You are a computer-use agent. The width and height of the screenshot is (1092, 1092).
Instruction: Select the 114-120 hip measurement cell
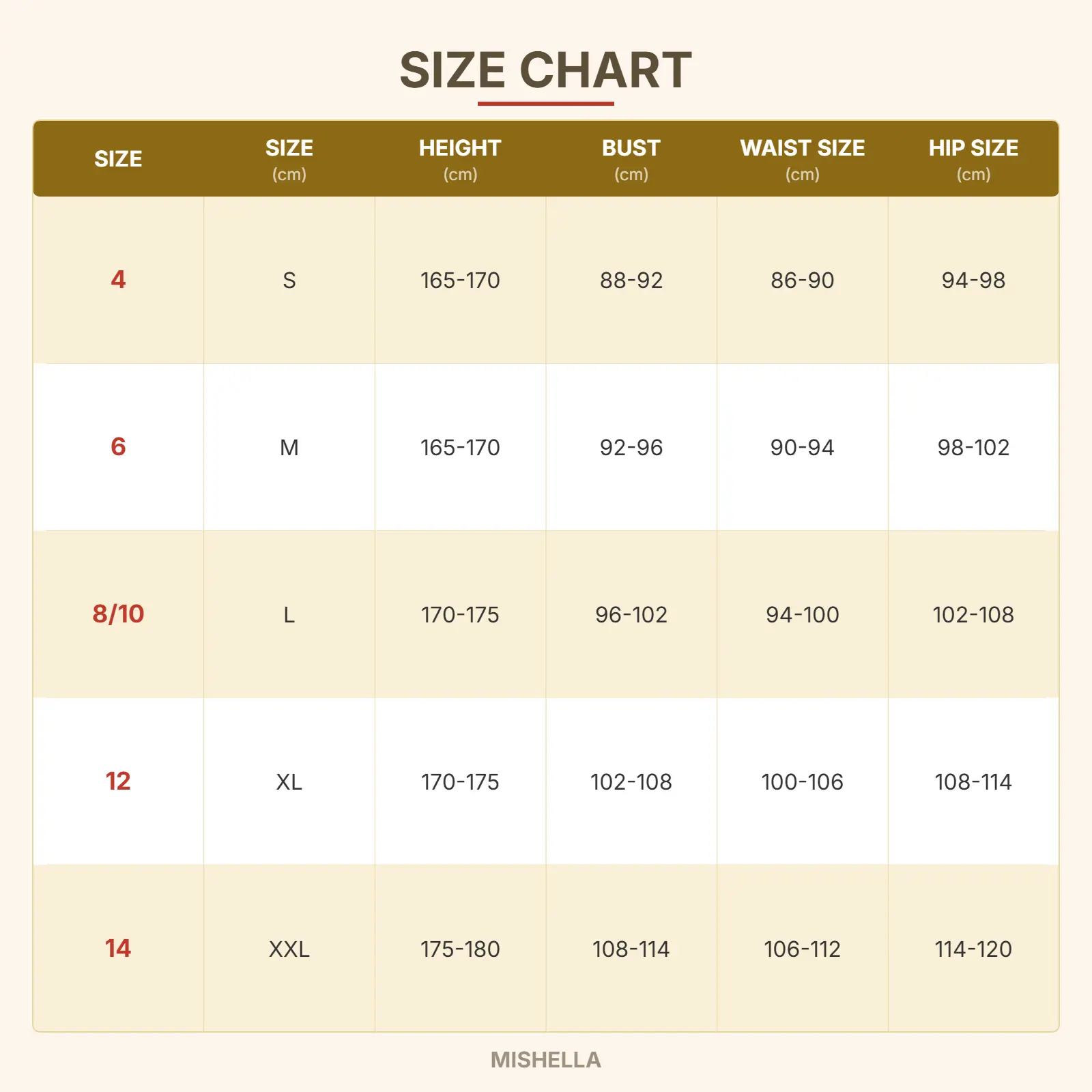pos(973,949)
